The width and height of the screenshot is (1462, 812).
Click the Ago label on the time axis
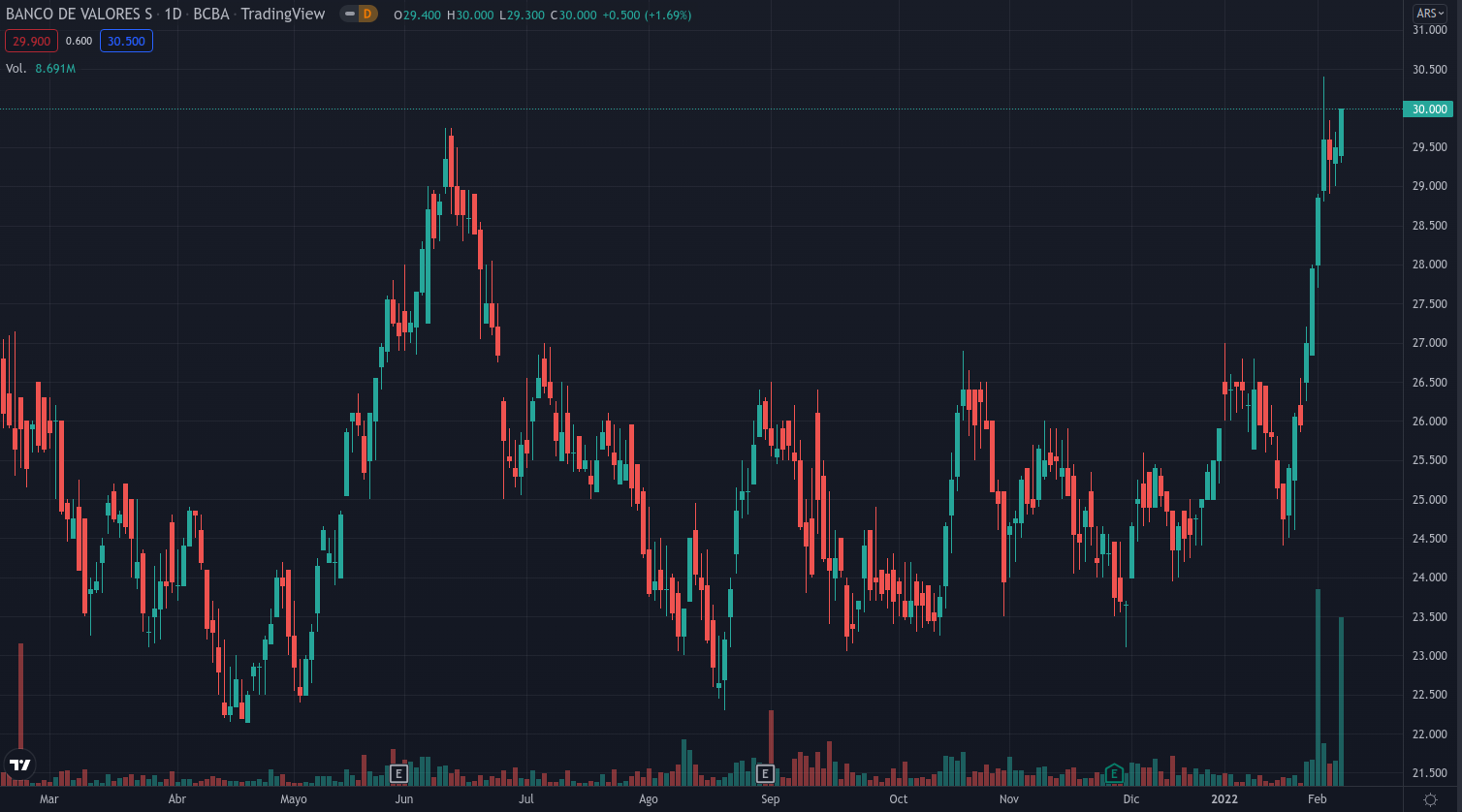[649, 799]
